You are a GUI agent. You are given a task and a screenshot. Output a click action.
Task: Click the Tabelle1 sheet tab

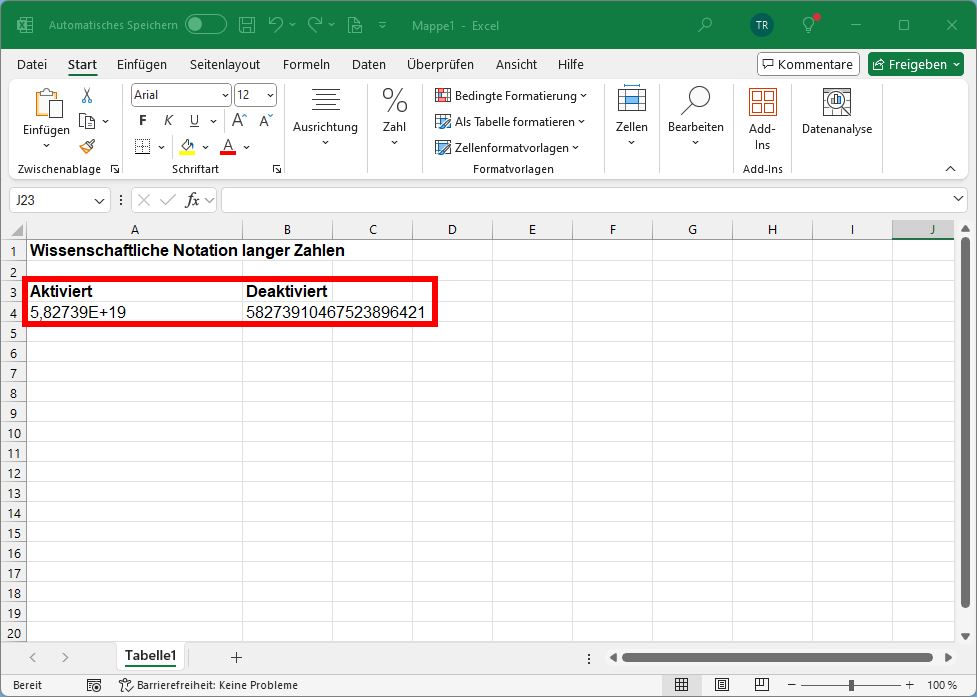[150, 656]
